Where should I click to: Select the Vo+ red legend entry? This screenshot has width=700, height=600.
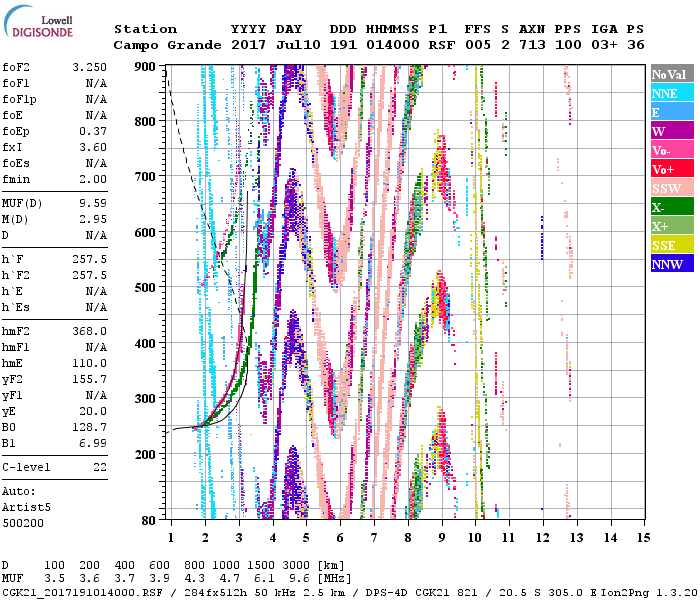(669, 169)
